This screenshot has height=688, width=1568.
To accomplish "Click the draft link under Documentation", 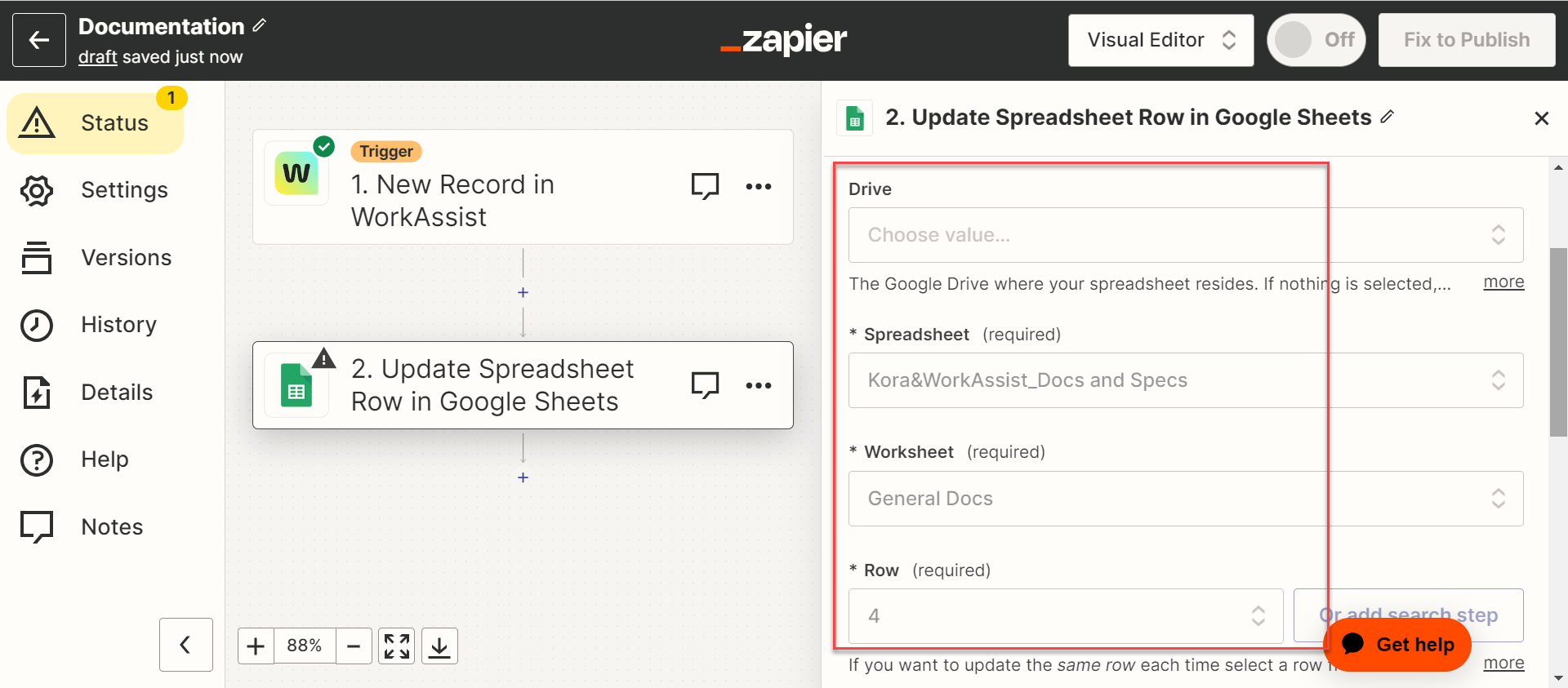I will click(98, 57).
